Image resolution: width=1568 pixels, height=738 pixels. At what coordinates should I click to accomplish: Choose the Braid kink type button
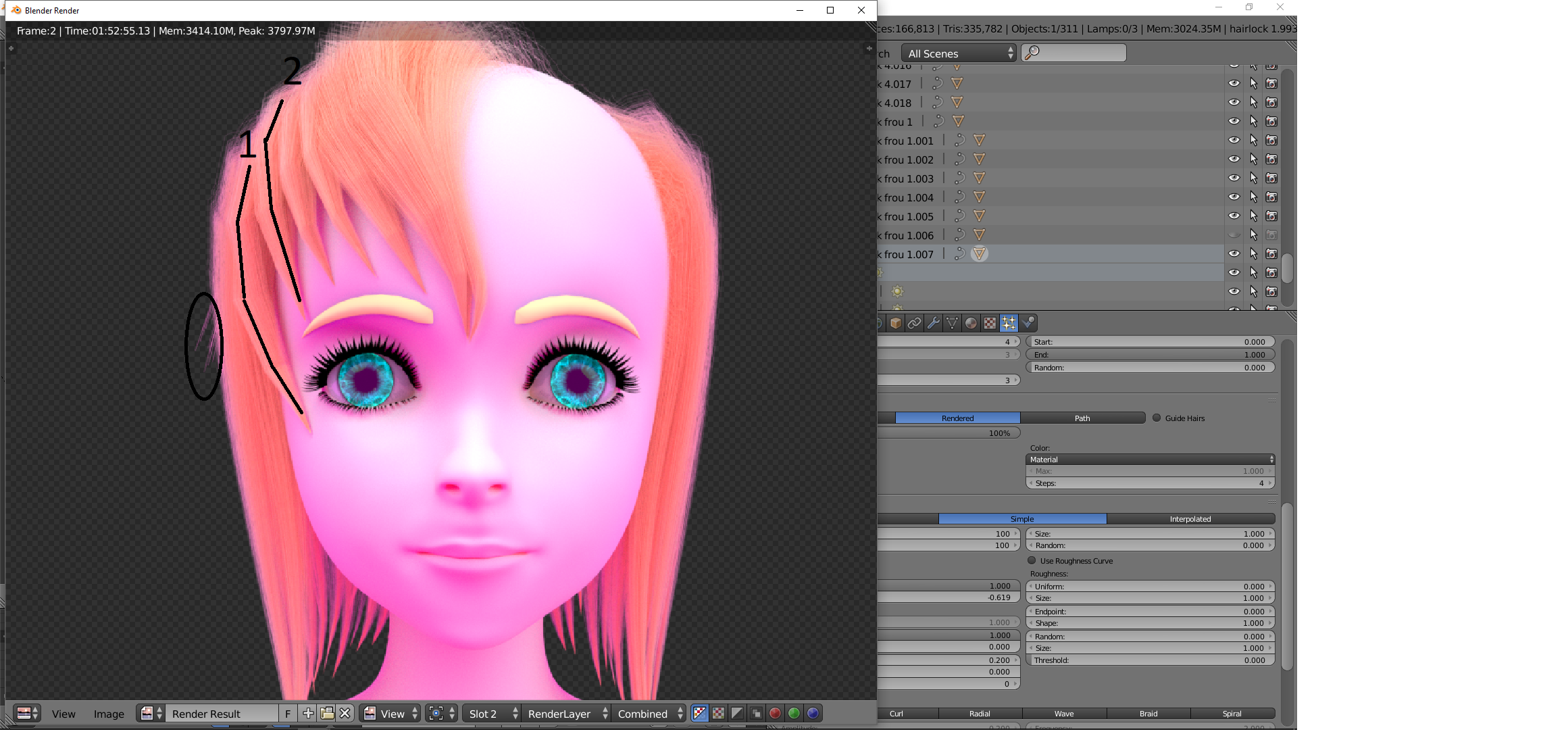(x=1148, y=714)
